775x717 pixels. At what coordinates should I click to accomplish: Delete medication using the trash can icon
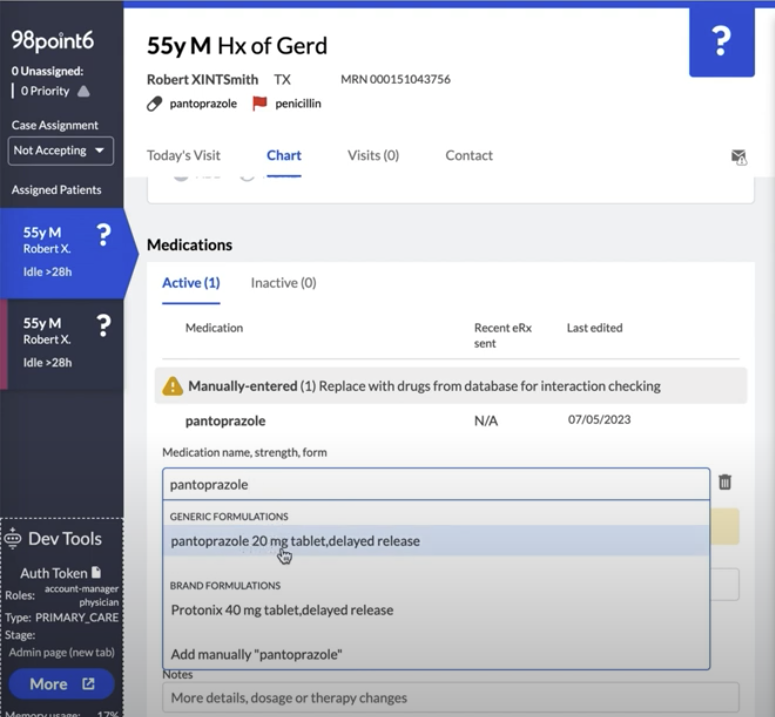725,482
